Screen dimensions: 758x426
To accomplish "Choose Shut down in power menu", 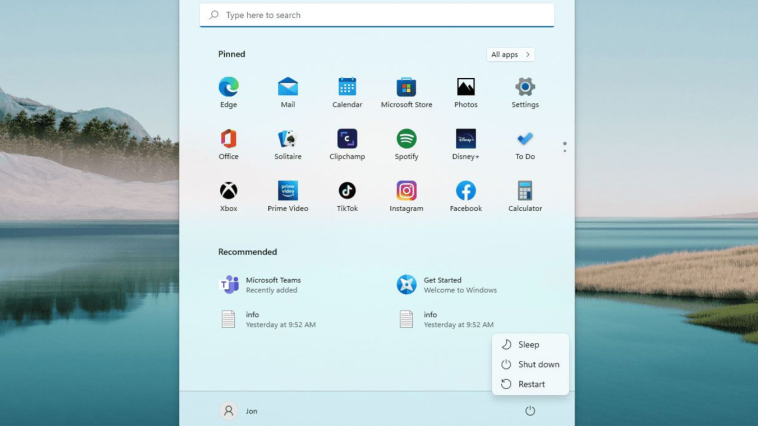I will tap(530, 365).
